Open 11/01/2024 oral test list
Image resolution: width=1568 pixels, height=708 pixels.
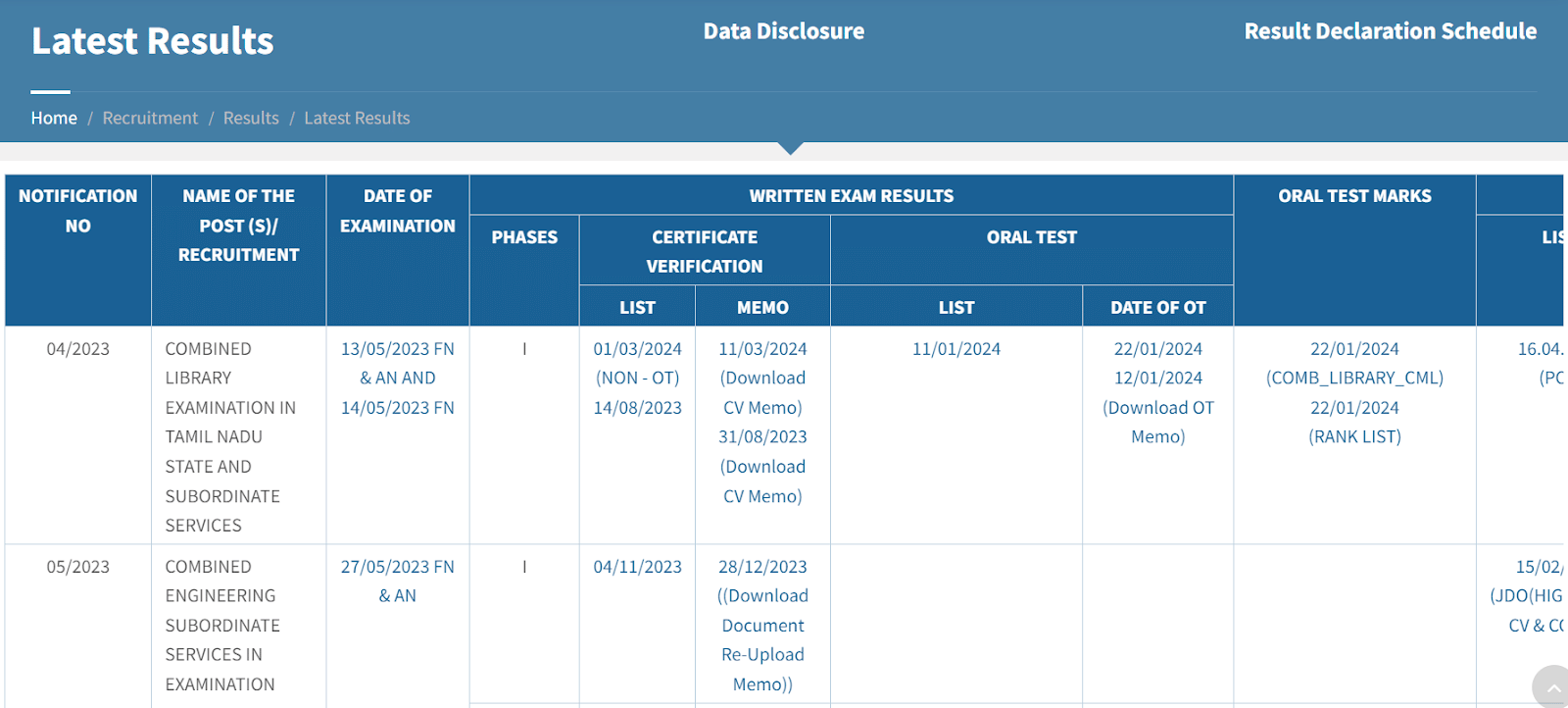(x=956, y=349)
